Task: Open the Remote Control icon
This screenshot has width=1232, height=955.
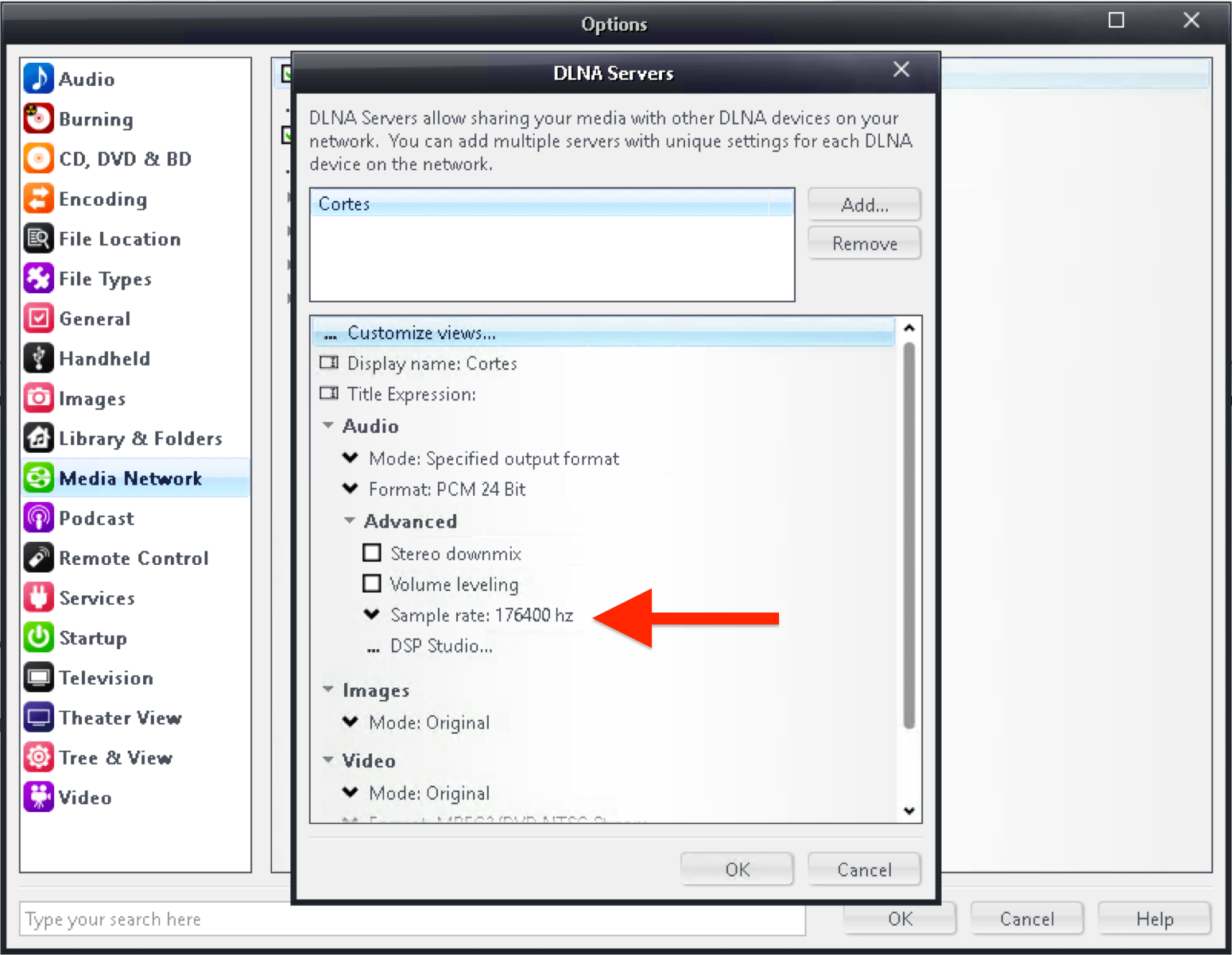Action: (38, 558)
